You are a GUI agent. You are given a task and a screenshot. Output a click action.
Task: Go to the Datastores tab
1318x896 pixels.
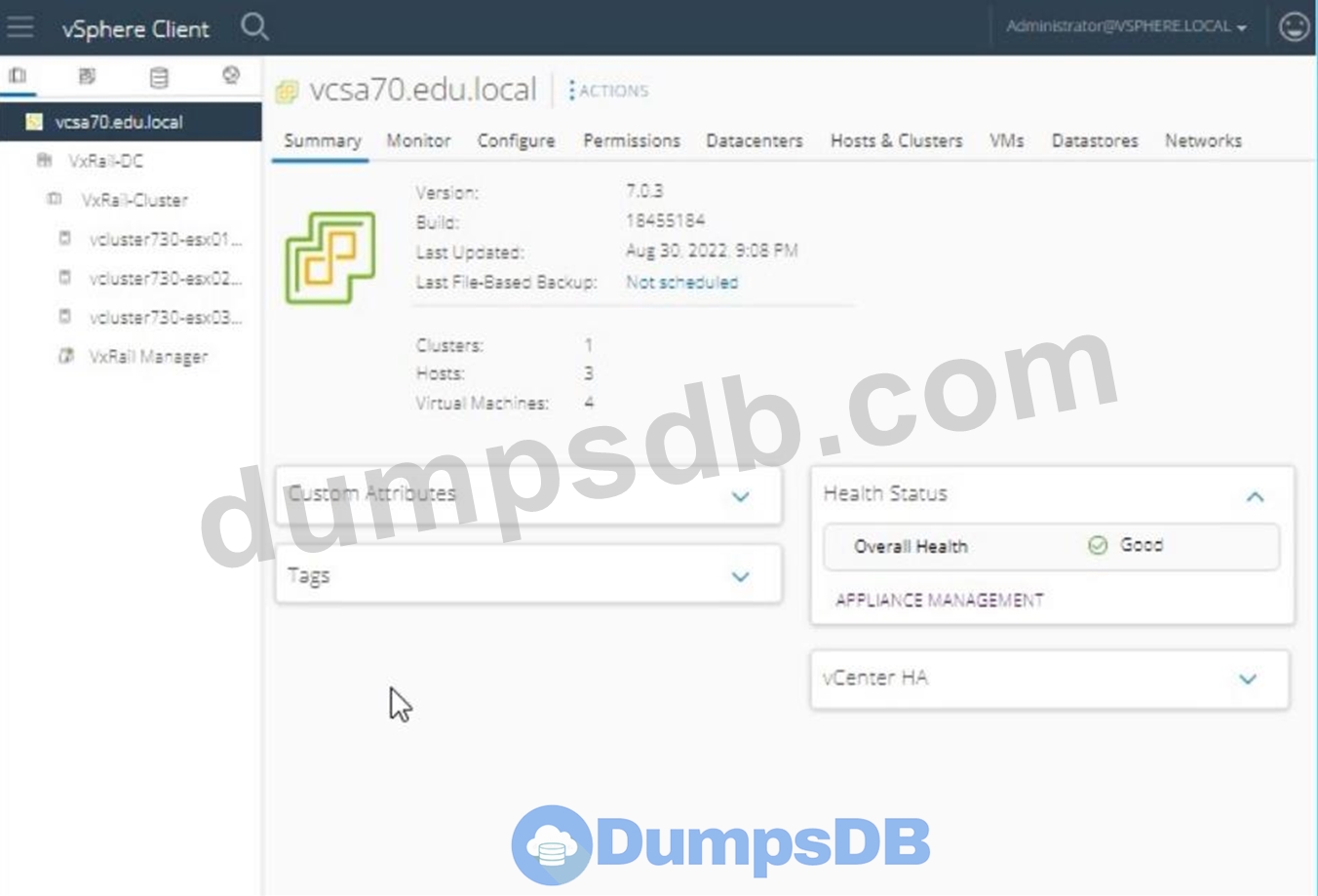click(x=1094, y=140)
